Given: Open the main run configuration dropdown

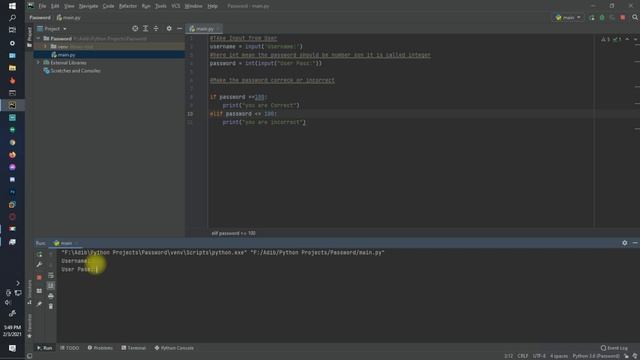Looking at the screenshot, I should point(568,18).
